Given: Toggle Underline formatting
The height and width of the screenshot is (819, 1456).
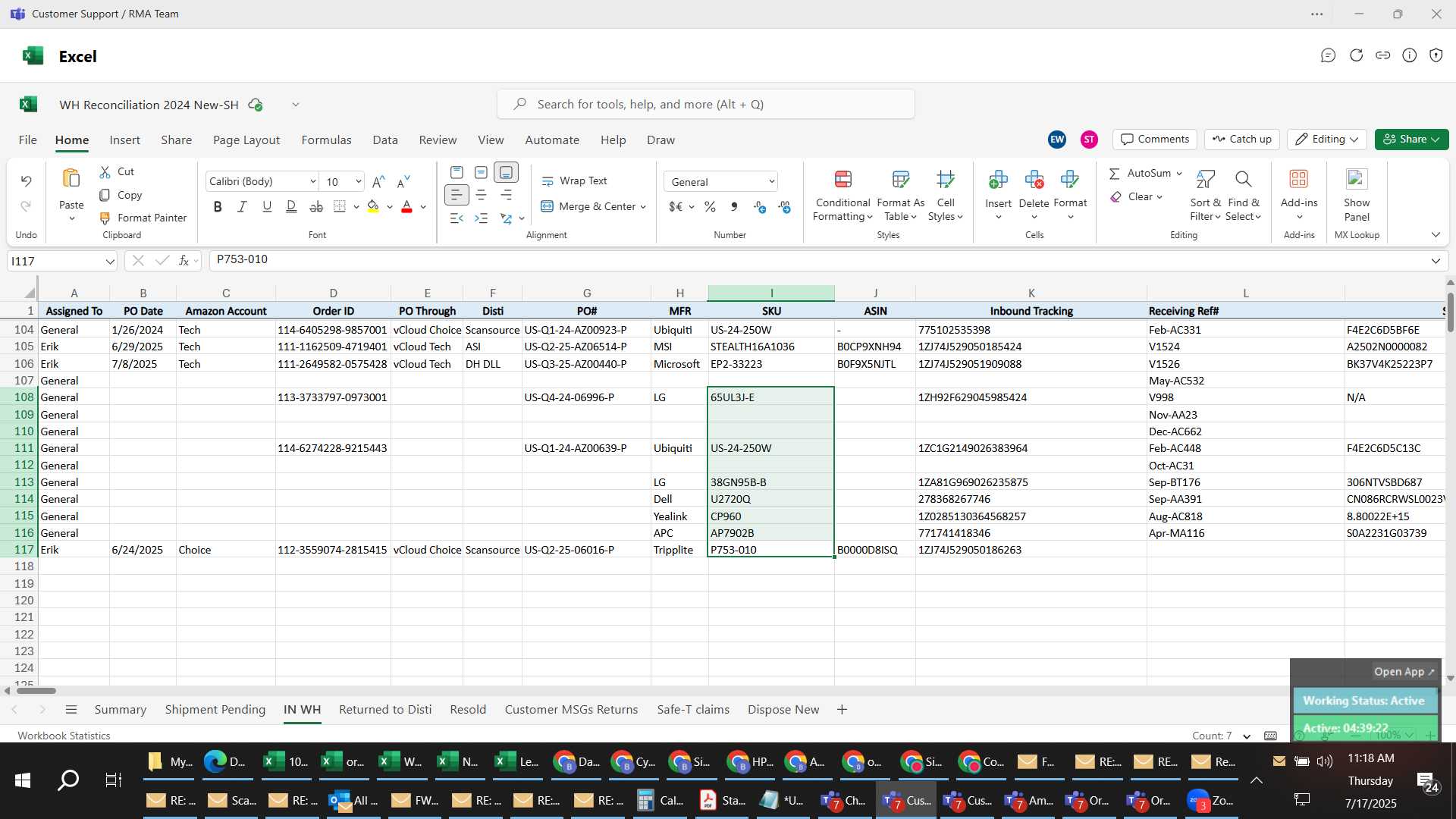Looking at the screenshot, I should (x=267, y=206).
